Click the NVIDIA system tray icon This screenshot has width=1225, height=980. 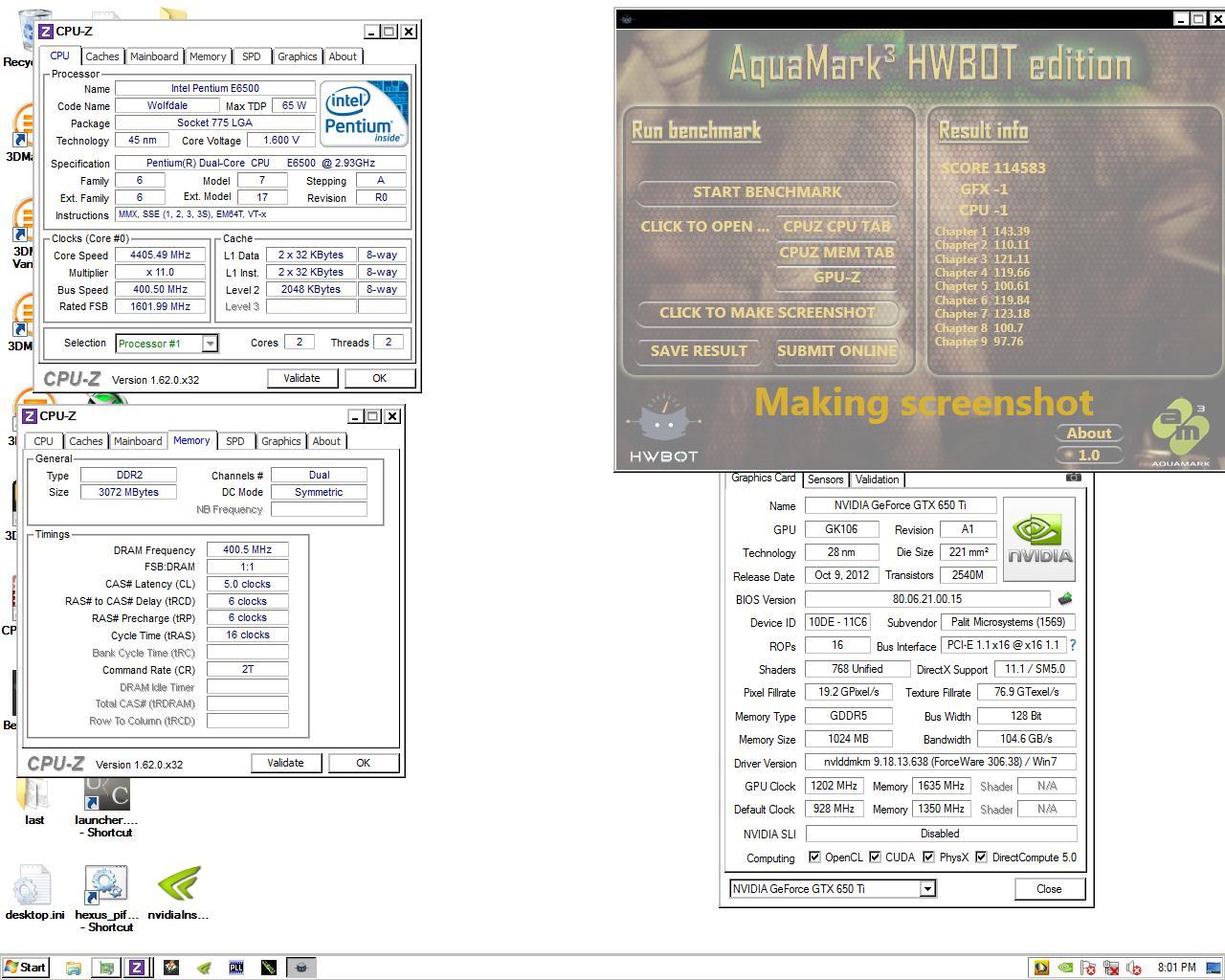[1064, 968]
